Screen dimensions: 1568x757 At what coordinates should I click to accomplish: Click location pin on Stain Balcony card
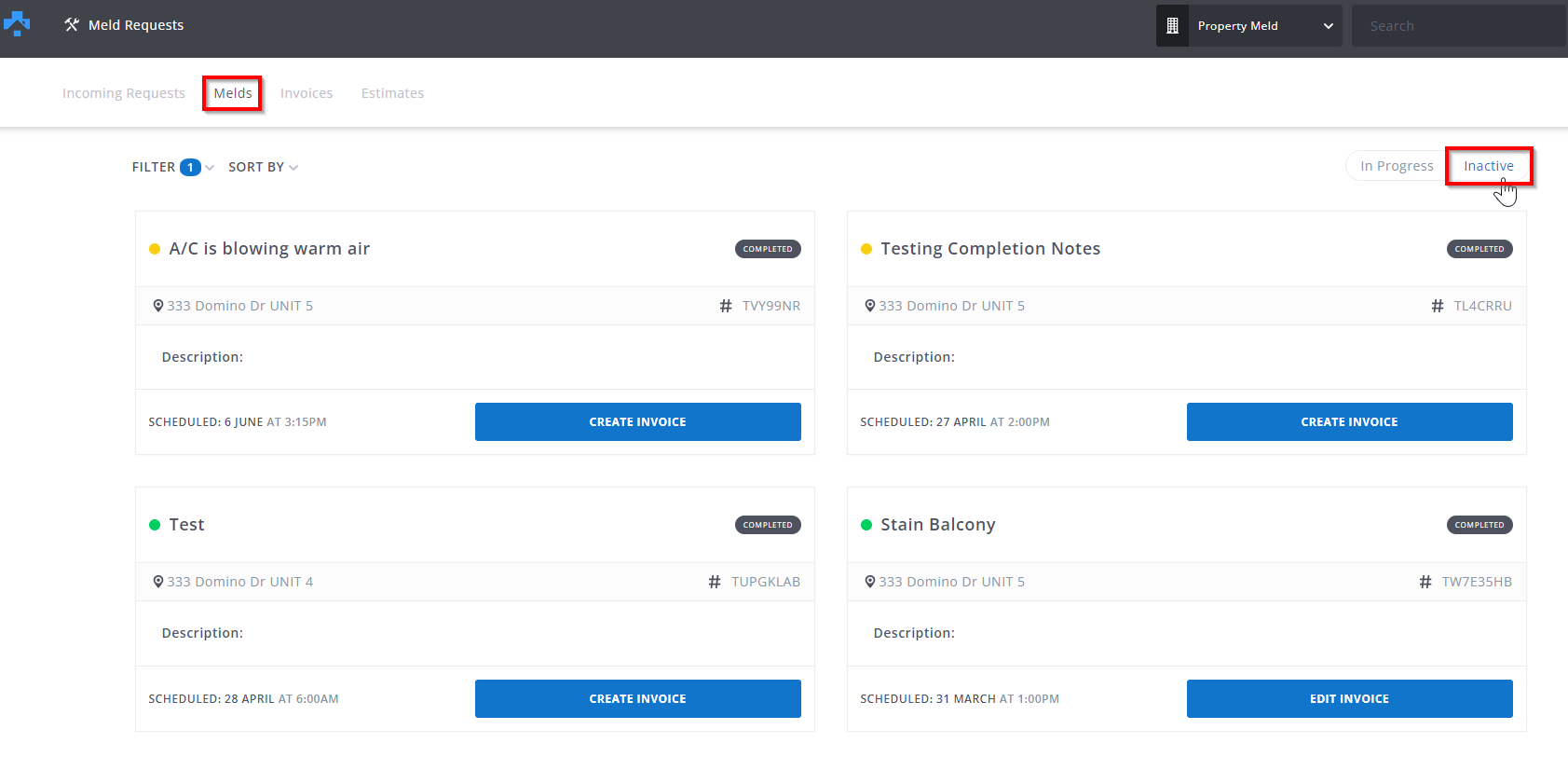[869, 582]
